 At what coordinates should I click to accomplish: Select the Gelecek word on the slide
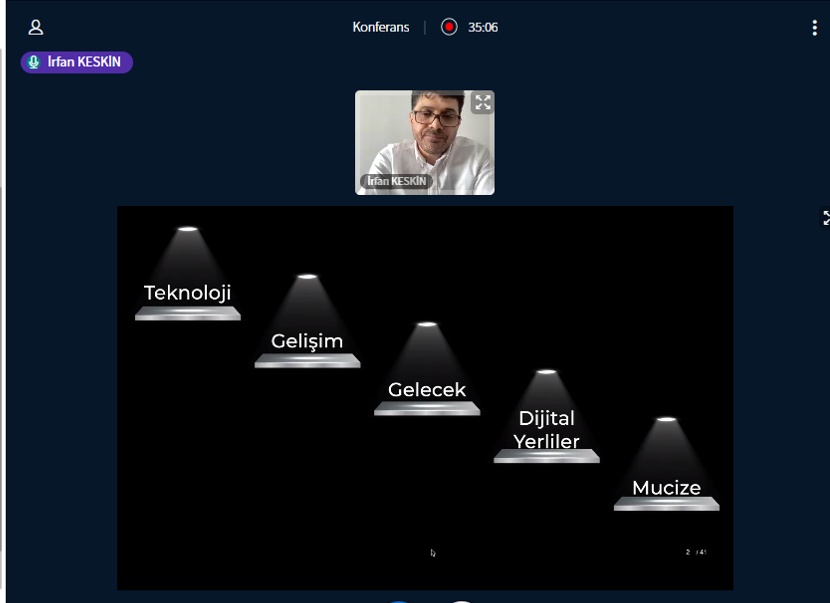click(x=427, y=390)
